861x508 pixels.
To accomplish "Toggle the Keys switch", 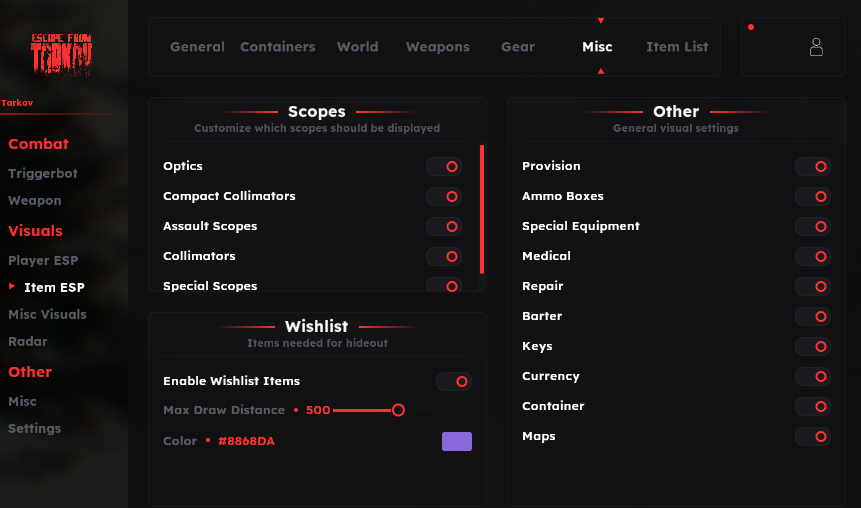I will coord(813,347).
